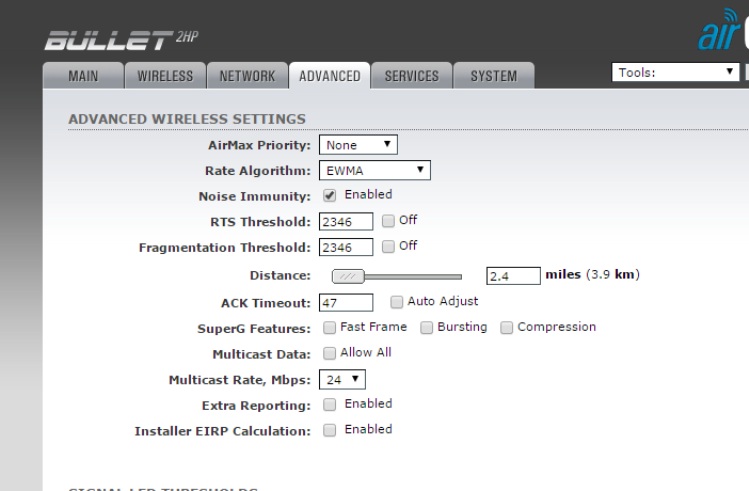Check Multicast Data Allow All

click(330, 353)
